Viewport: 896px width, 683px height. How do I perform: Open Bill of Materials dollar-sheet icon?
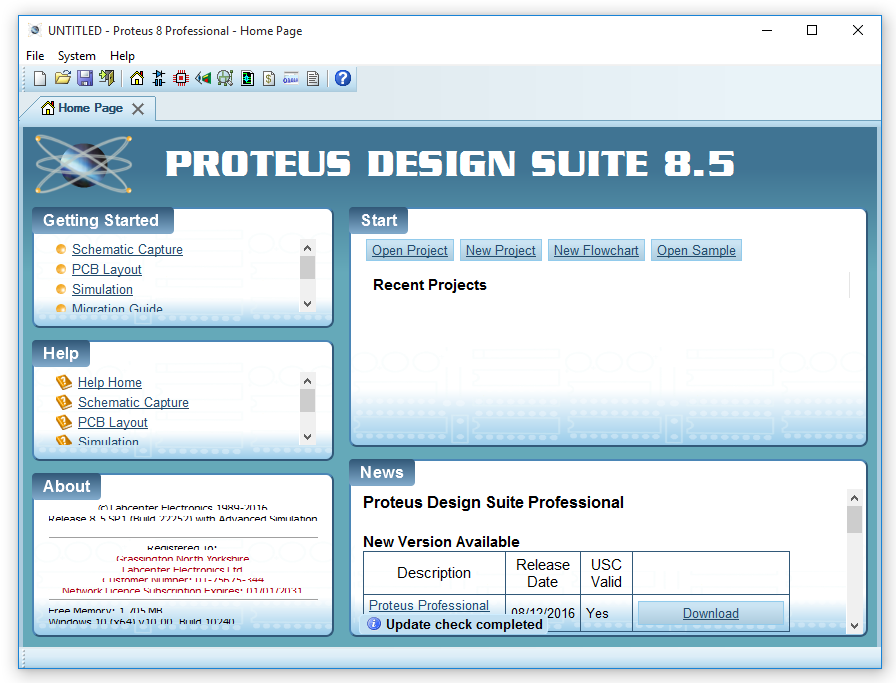tap(269, 78)
